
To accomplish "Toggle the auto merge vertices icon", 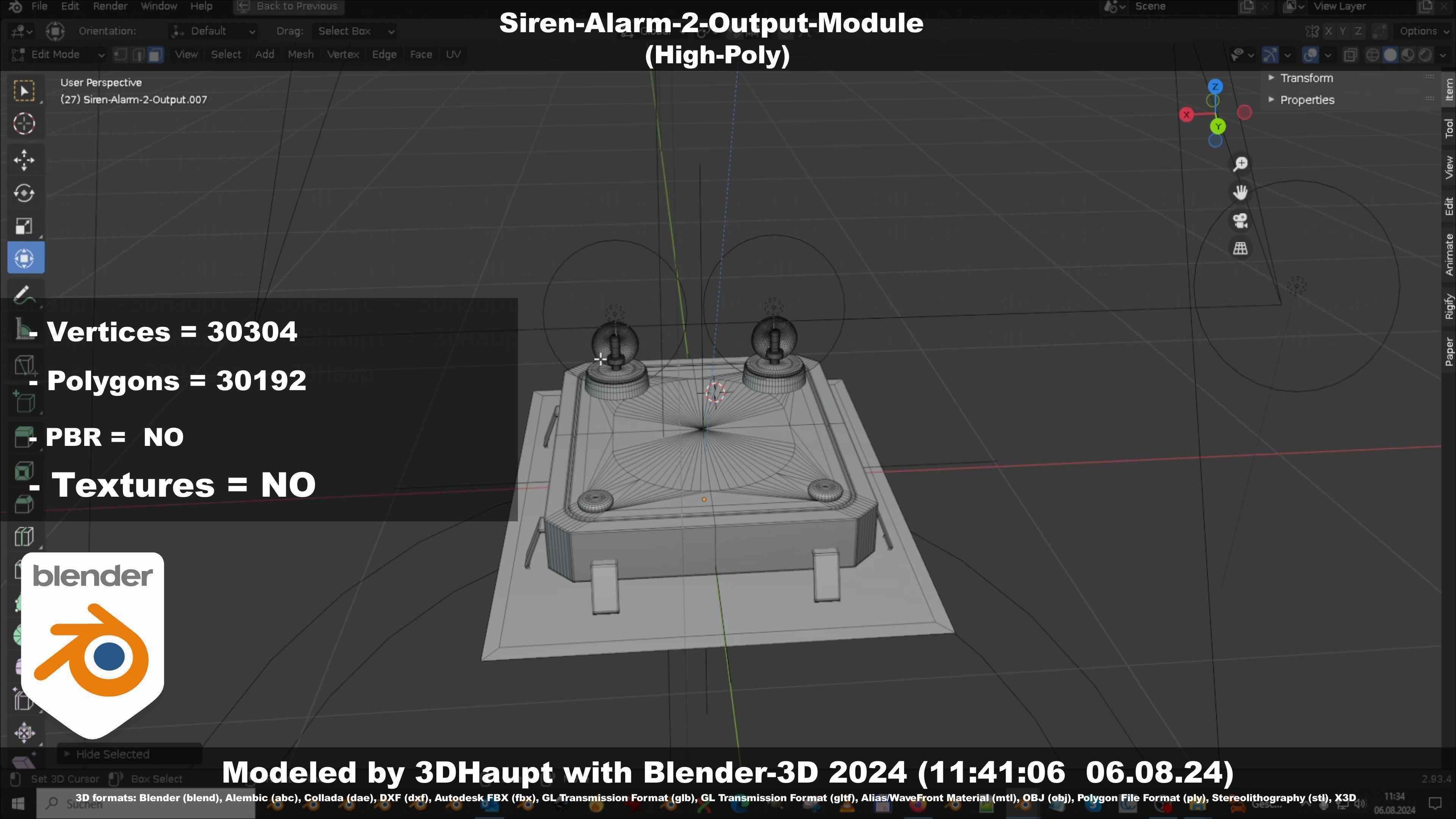I will (x=1380, y=31).
